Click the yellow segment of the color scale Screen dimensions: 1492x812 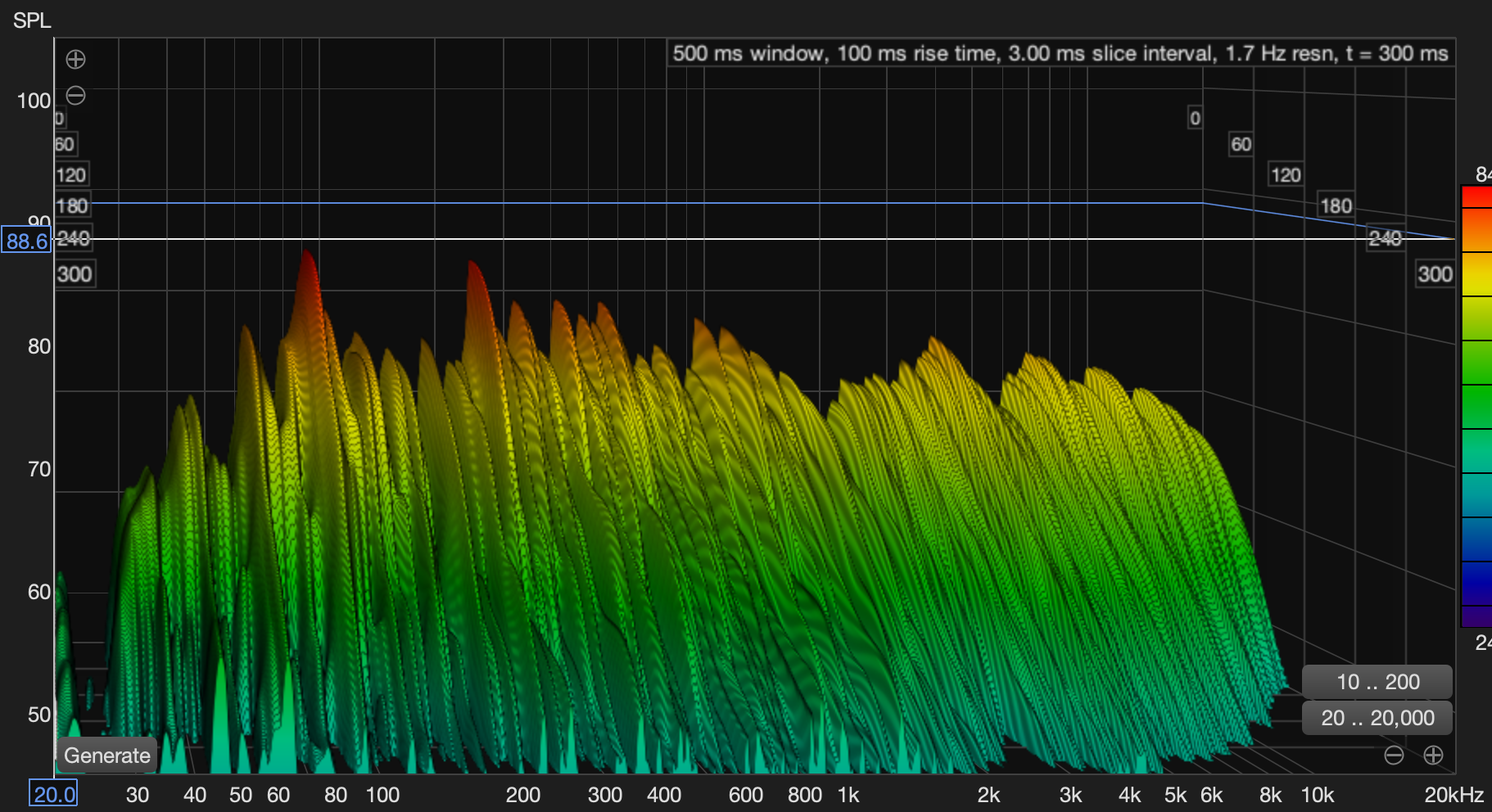(1476, 274)
